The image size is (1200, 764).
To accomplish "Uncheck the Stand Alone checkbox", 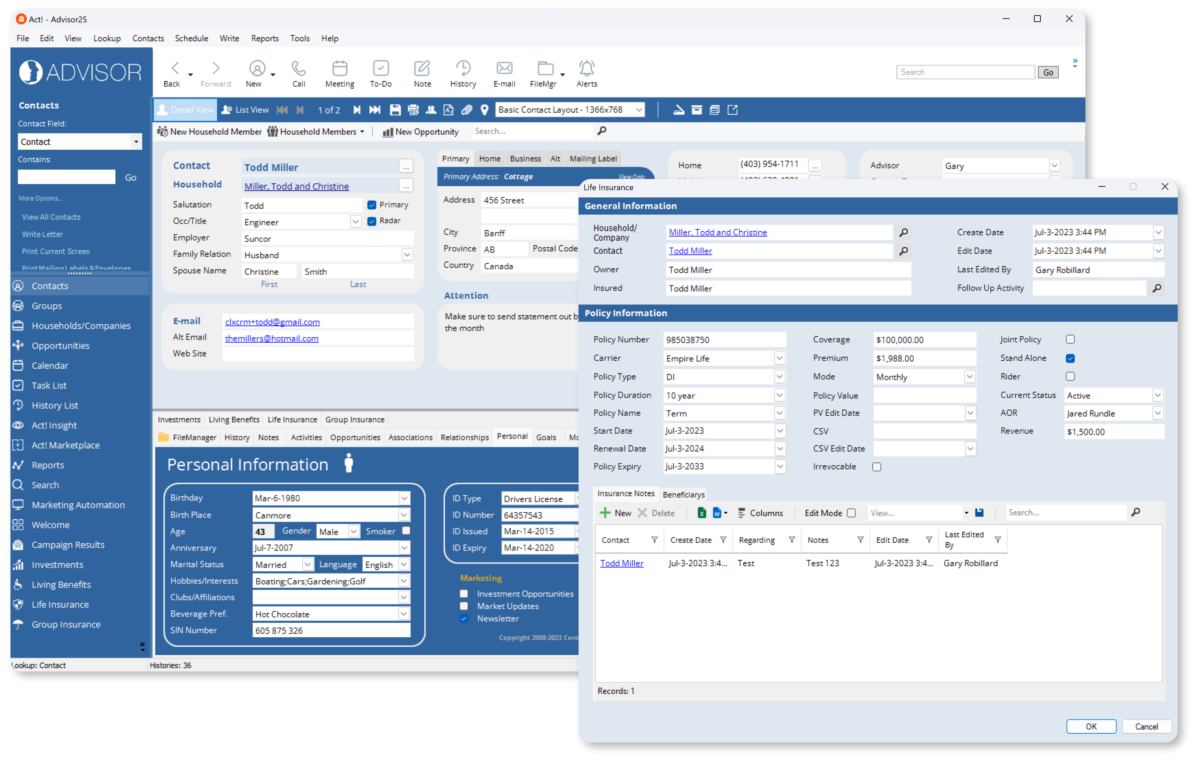I will [x=1070, y=358].
